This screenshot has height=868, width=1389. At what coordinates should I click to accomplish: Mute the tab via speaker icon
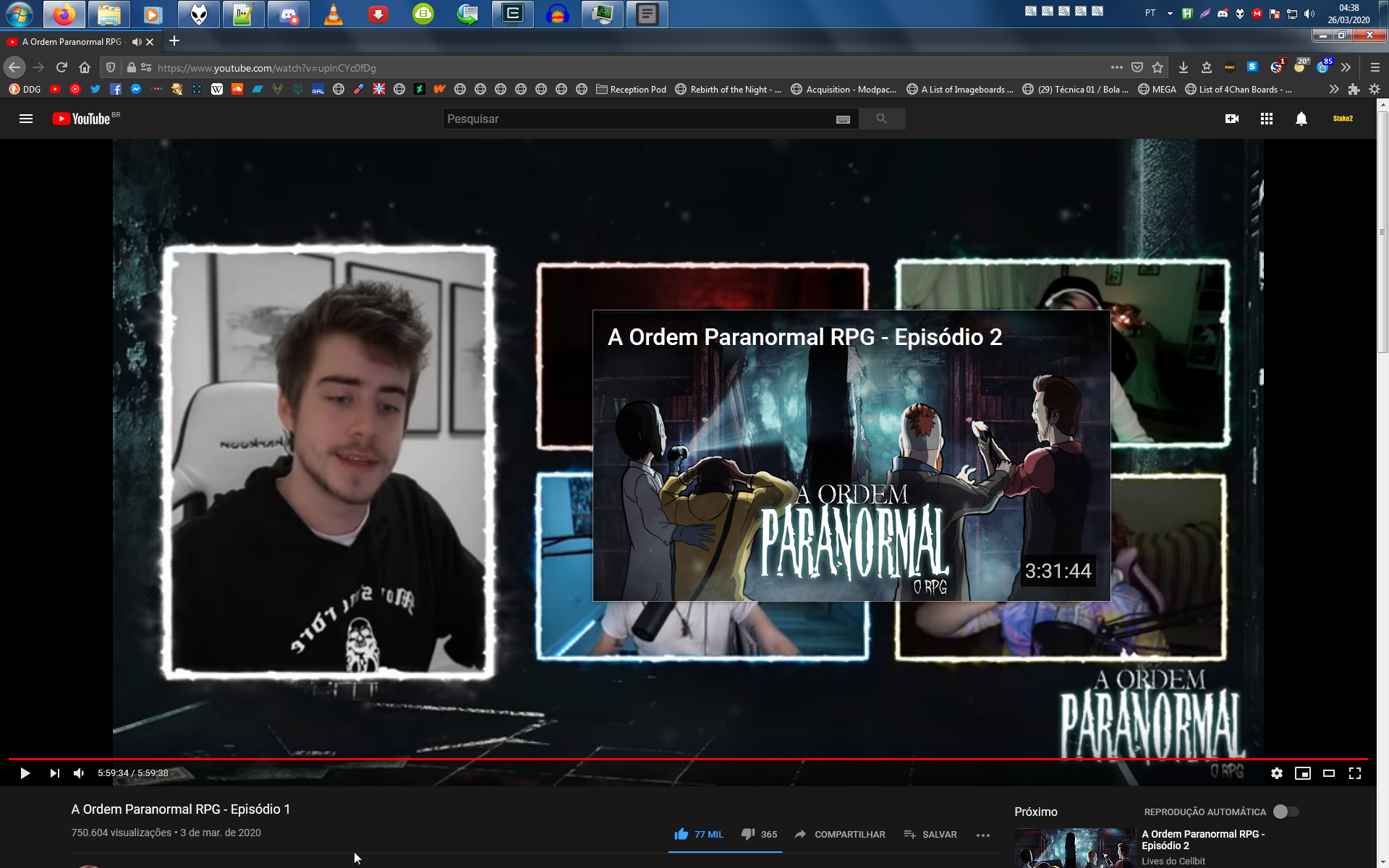[x=136, y=42]
